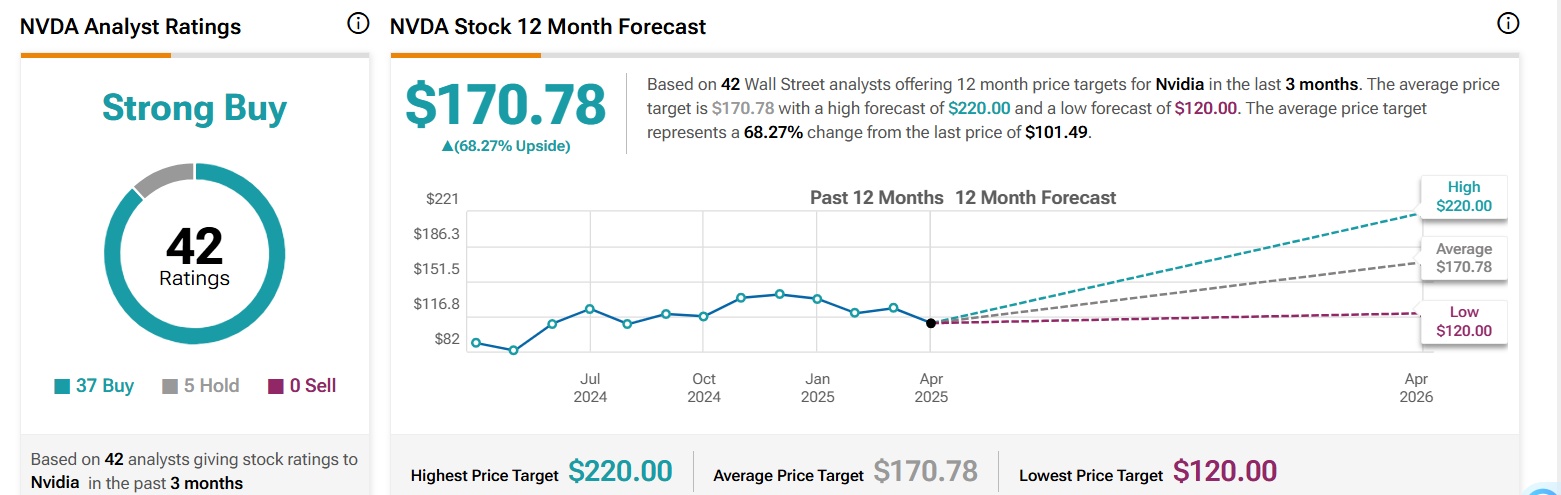Click the Average $170.78 forecast label
This screenshot has height=495, width=1561.
[1463, 258]
